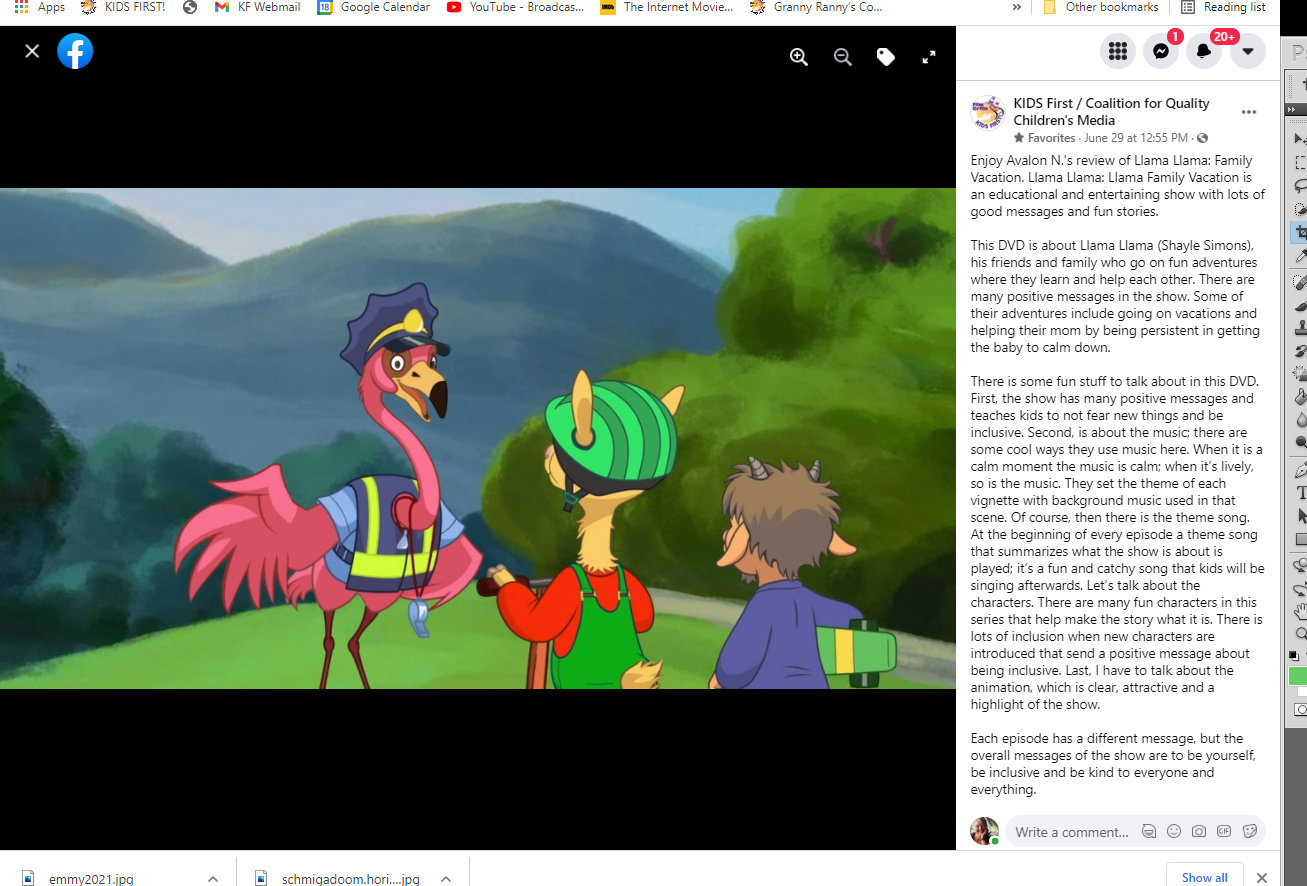
Task: Click the Facebook logo icon
Action: pos(75,51)
